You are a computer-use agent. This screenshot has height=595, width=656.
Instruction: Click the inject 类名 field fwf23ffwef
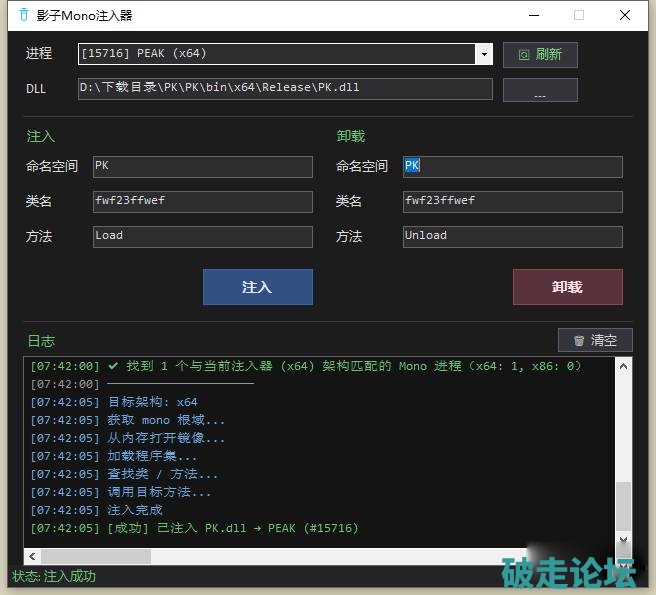(202, 201)
